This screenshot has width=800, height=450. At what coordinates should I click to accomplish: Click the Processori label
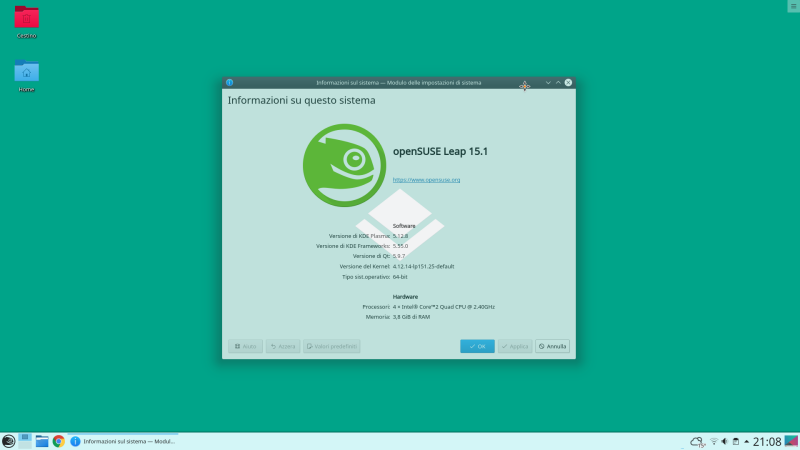(377, 307)
